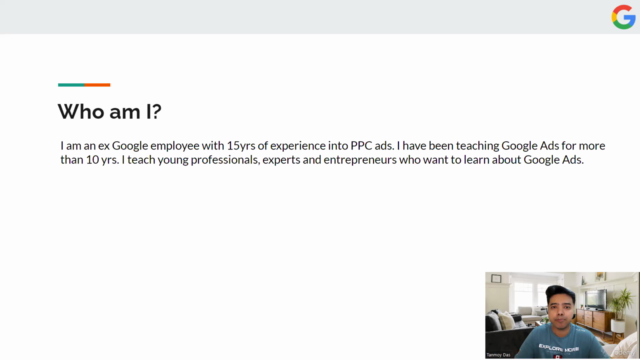640x360 pixels.
Task: Select the teal segment of the accent line
Action: 71,85
